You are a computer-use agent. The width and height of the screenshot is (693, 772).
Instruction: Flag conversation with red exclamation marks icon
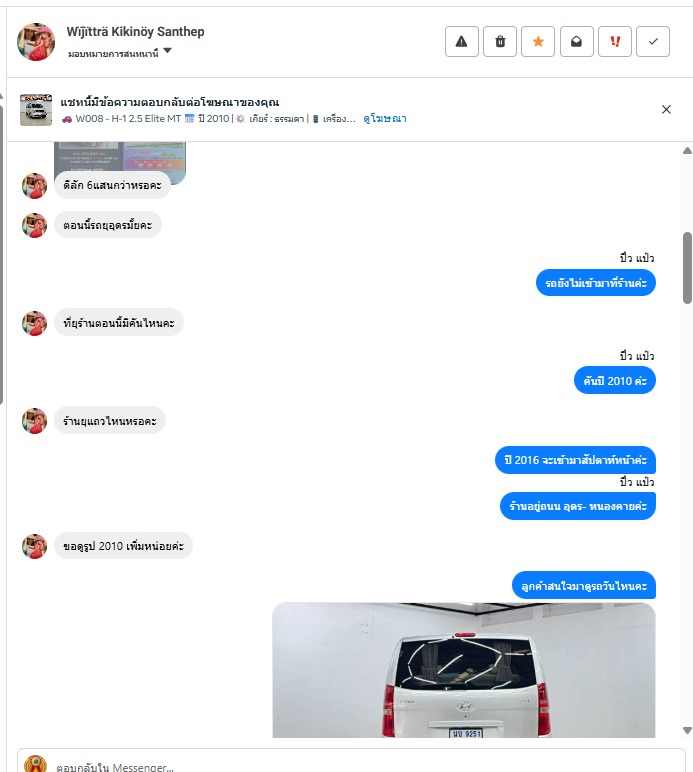(615, 41)
